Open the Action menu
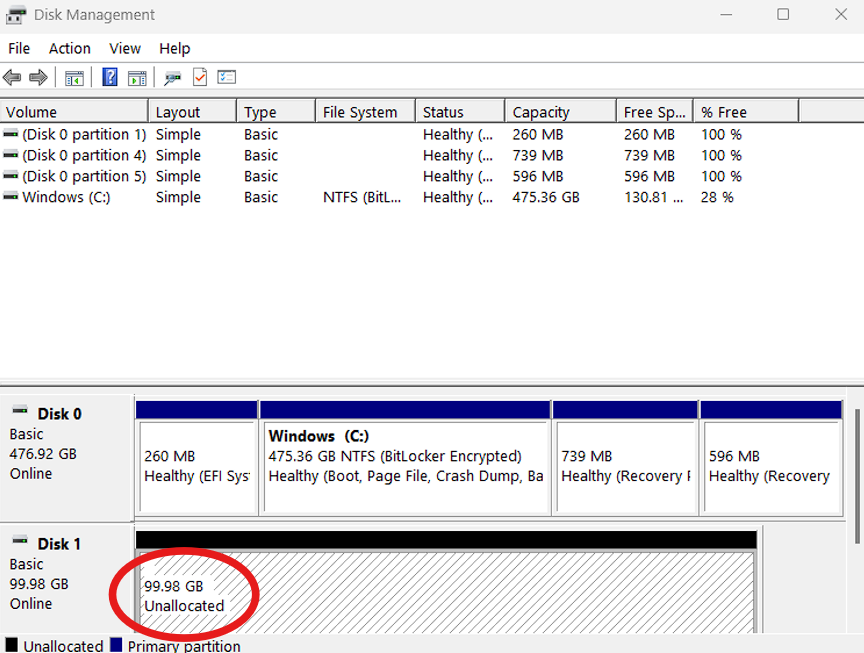The image size is (864, 653). pos(69,48)
